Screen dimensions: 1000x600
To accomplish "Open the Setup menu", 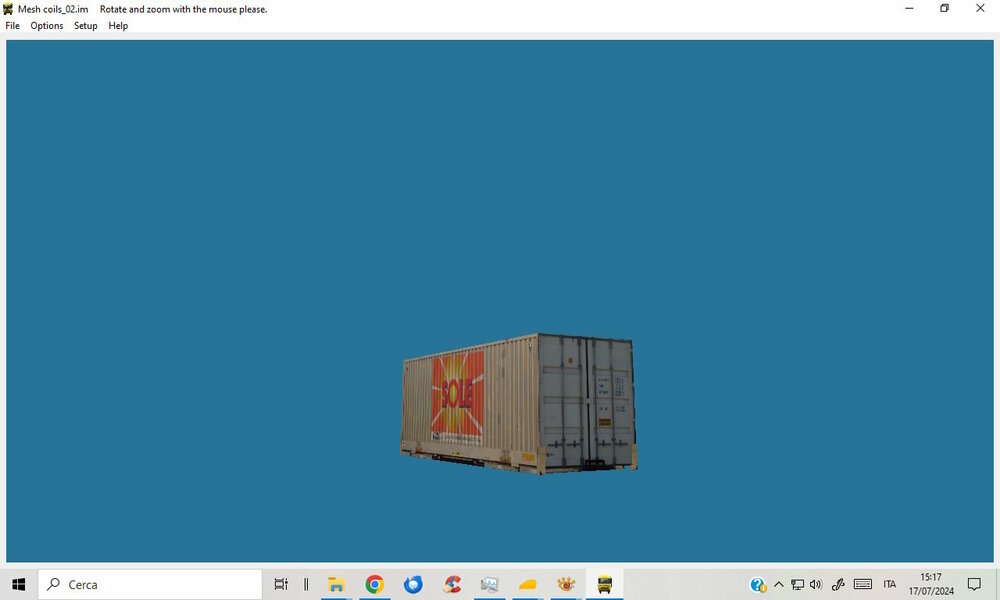I will click(x=85, y=26).
